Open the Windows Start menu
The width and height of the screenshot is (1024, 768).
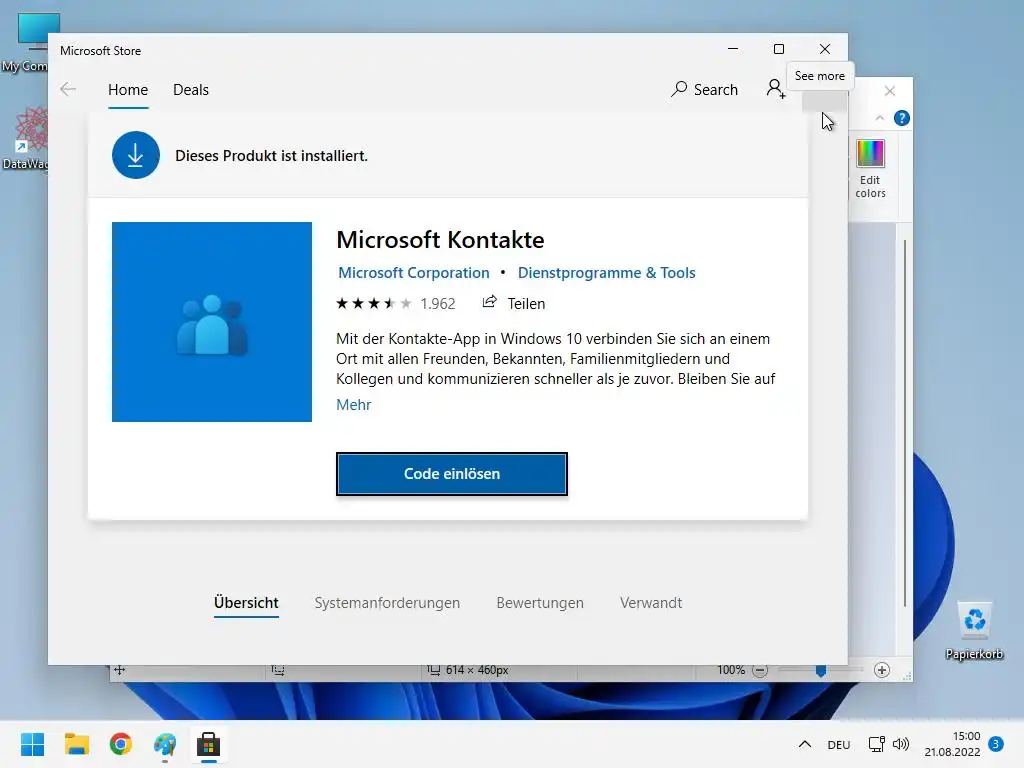33,744
